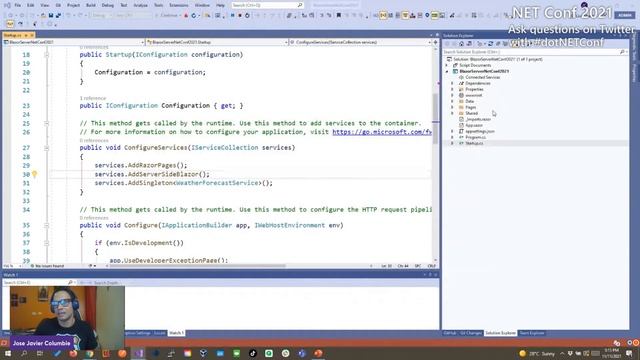Image resolution: width=640 pixels, height=360 pixels.
Task: Close the Startup.cs editor tab
Action: pos(32,36)
